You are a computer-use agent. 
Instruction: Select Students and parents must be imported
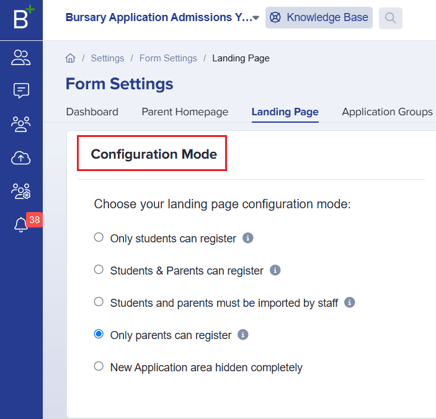pos(99,302)
